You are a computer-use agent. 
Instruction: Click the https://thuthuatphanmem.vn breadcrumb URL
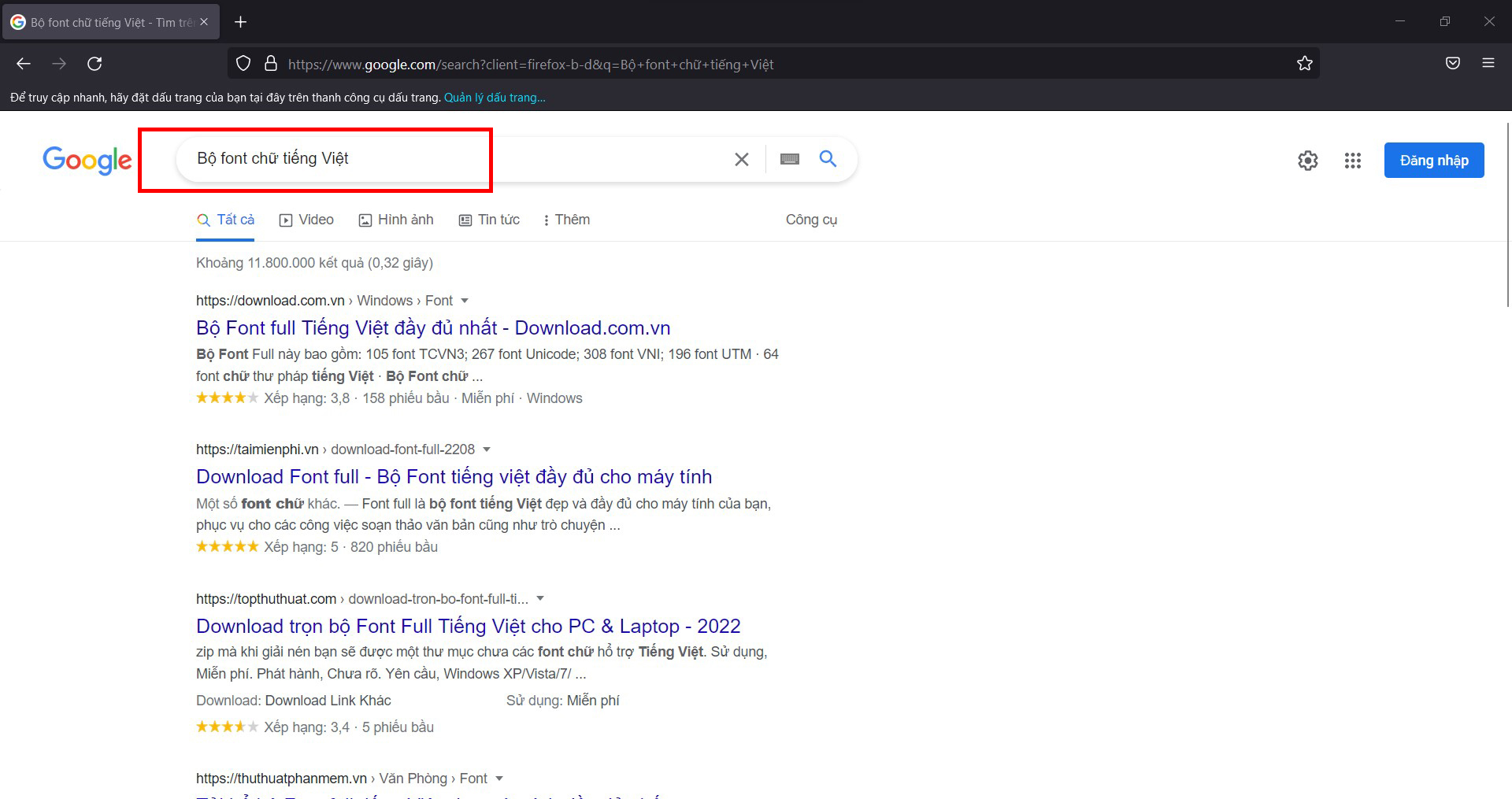pyautogui.click(x=281, y=779)
